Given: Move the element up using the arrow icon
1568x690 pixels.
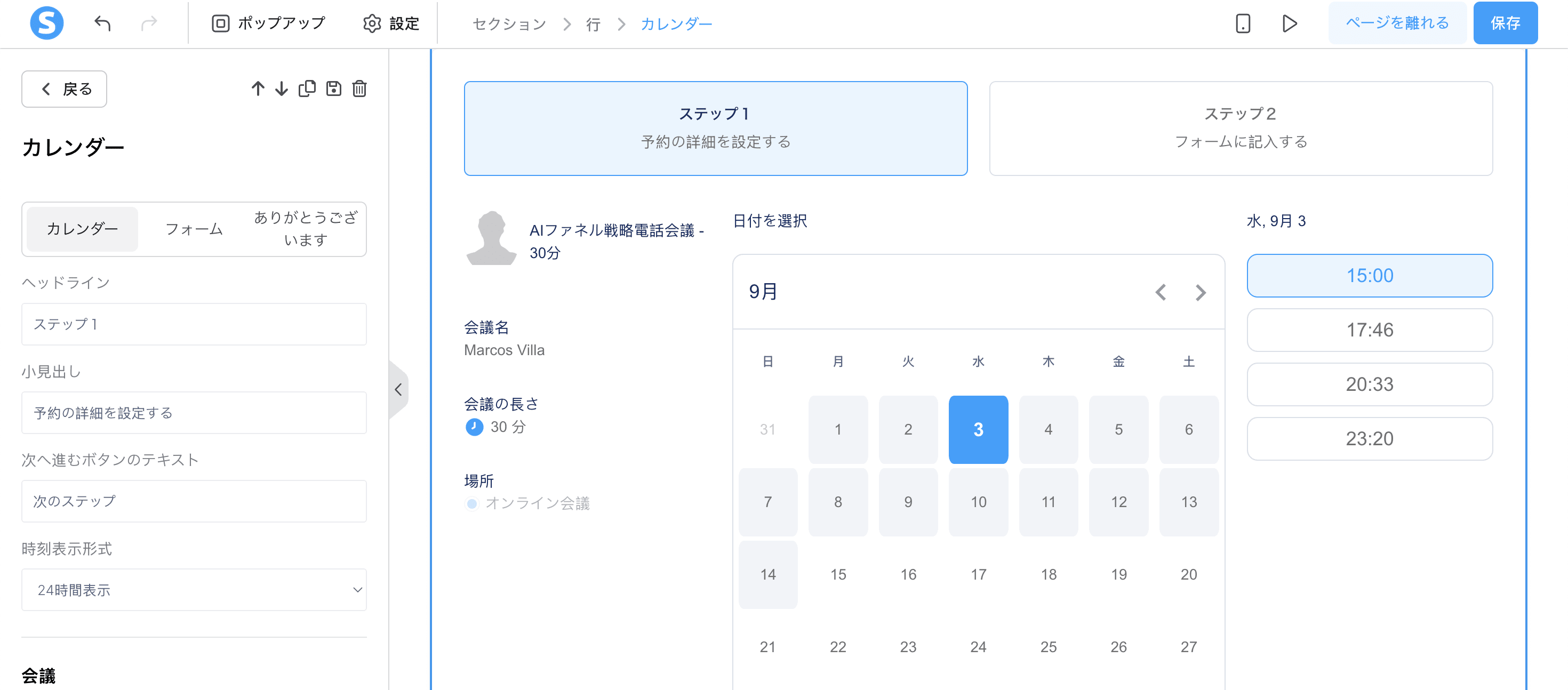Looking at the screenshot, I should coord(258,89).
